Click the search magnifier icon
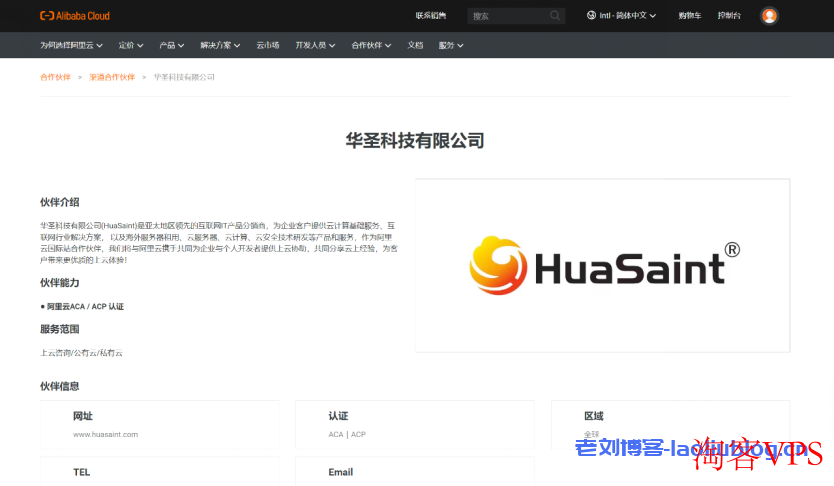The height and width of the screenshot is (486, 834). pyautogui.click(x=555, y=15)
